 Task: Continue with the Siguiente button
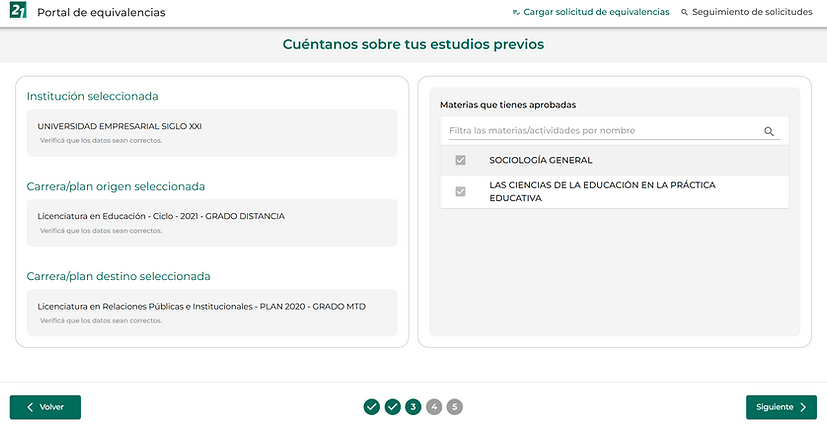[781, 407]
